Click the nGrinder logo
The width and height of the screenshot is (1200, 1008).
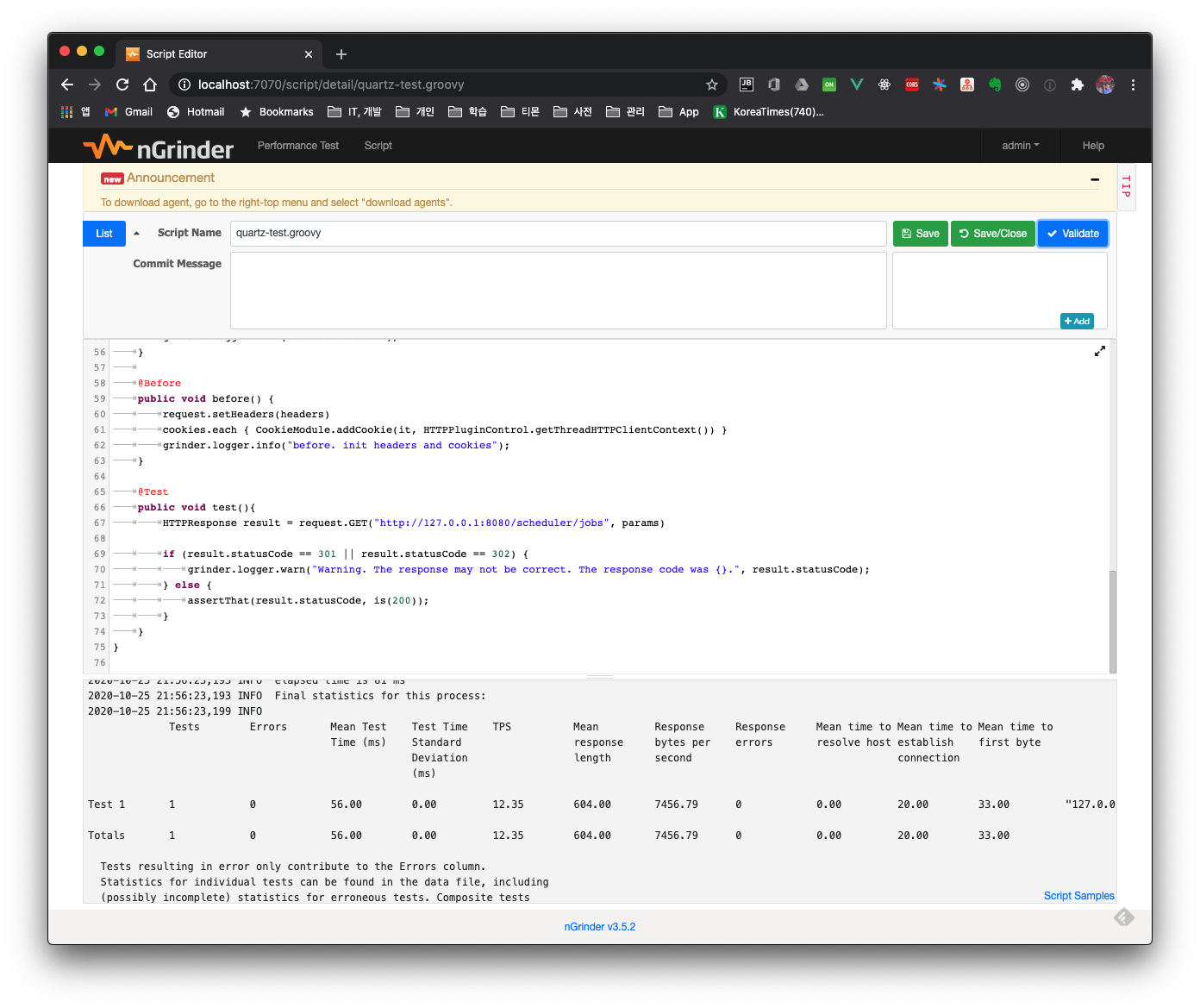(x=159, y=147)
